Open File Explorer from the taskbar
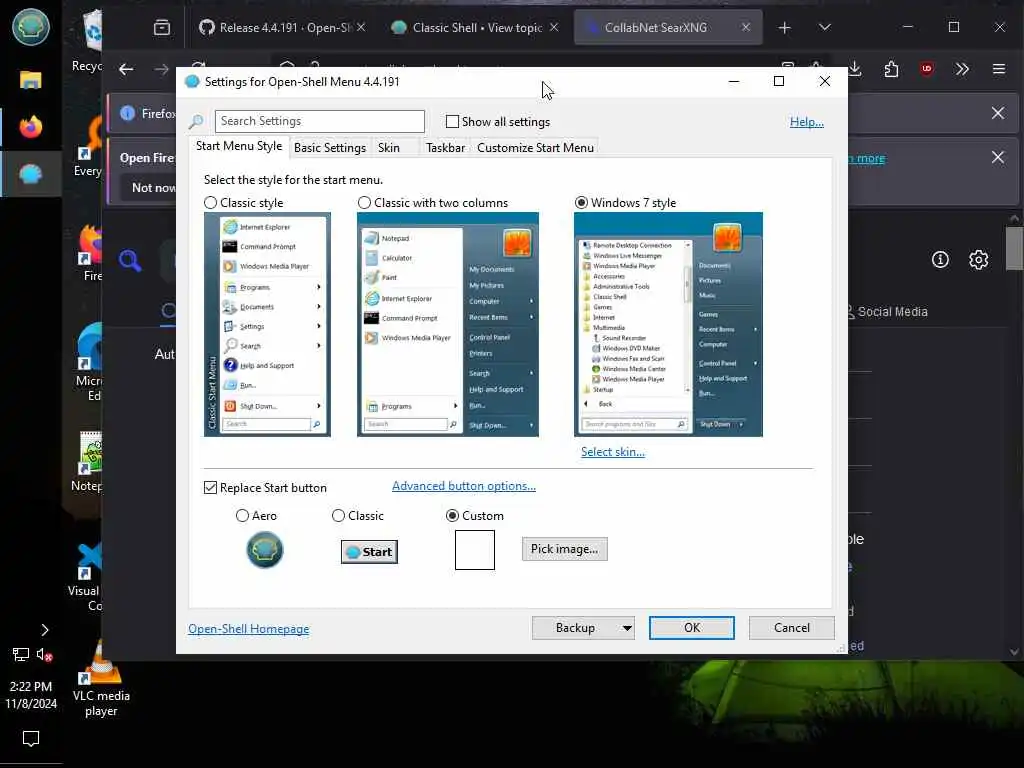 31,80
